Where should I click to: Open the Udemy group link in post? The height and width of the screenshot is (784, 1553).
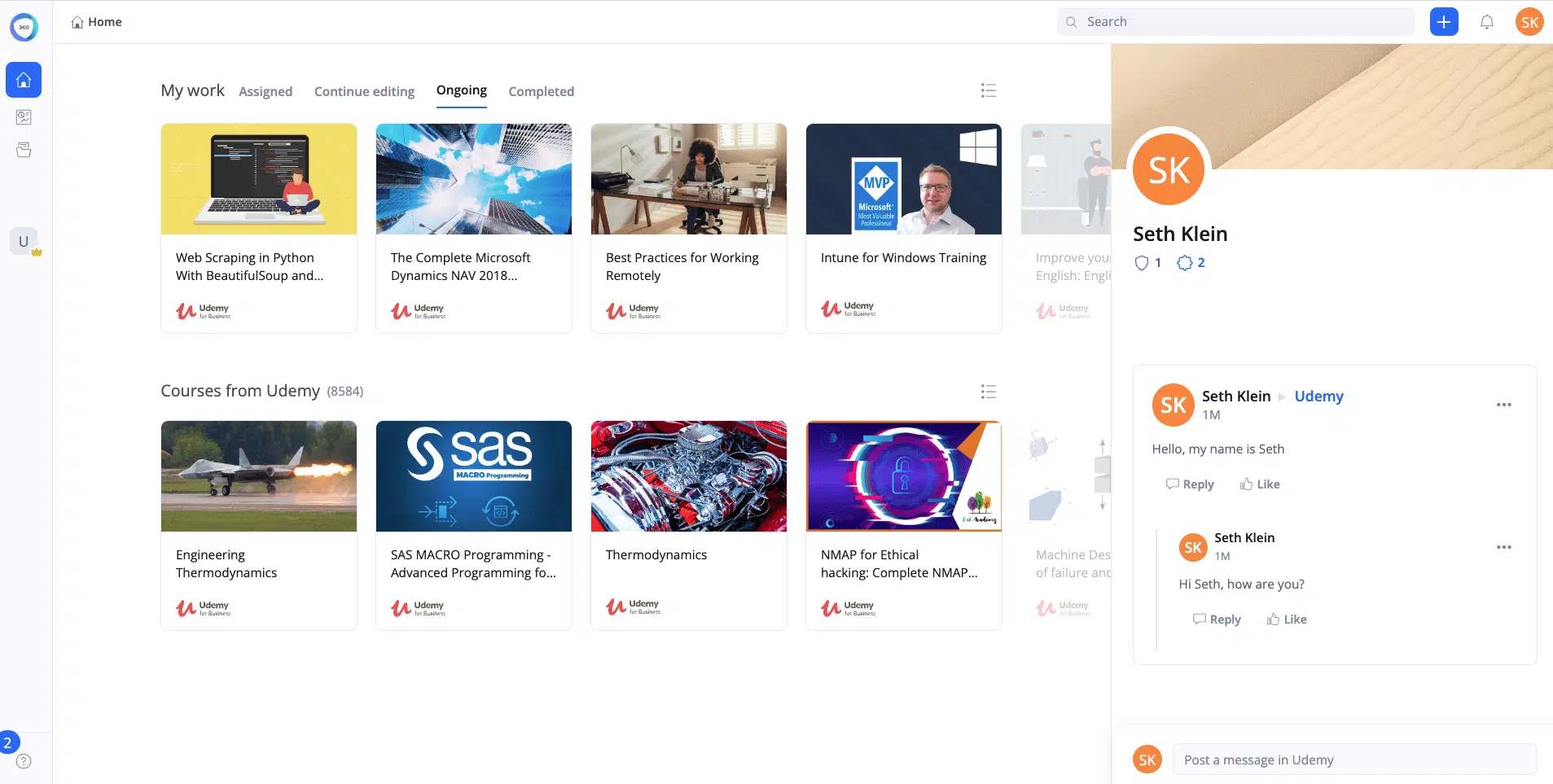click(x=1318, y=396)
